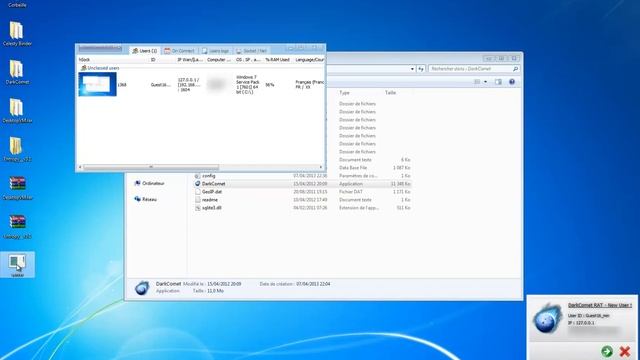Accept the DarkComet notification with green arrow

607,351
